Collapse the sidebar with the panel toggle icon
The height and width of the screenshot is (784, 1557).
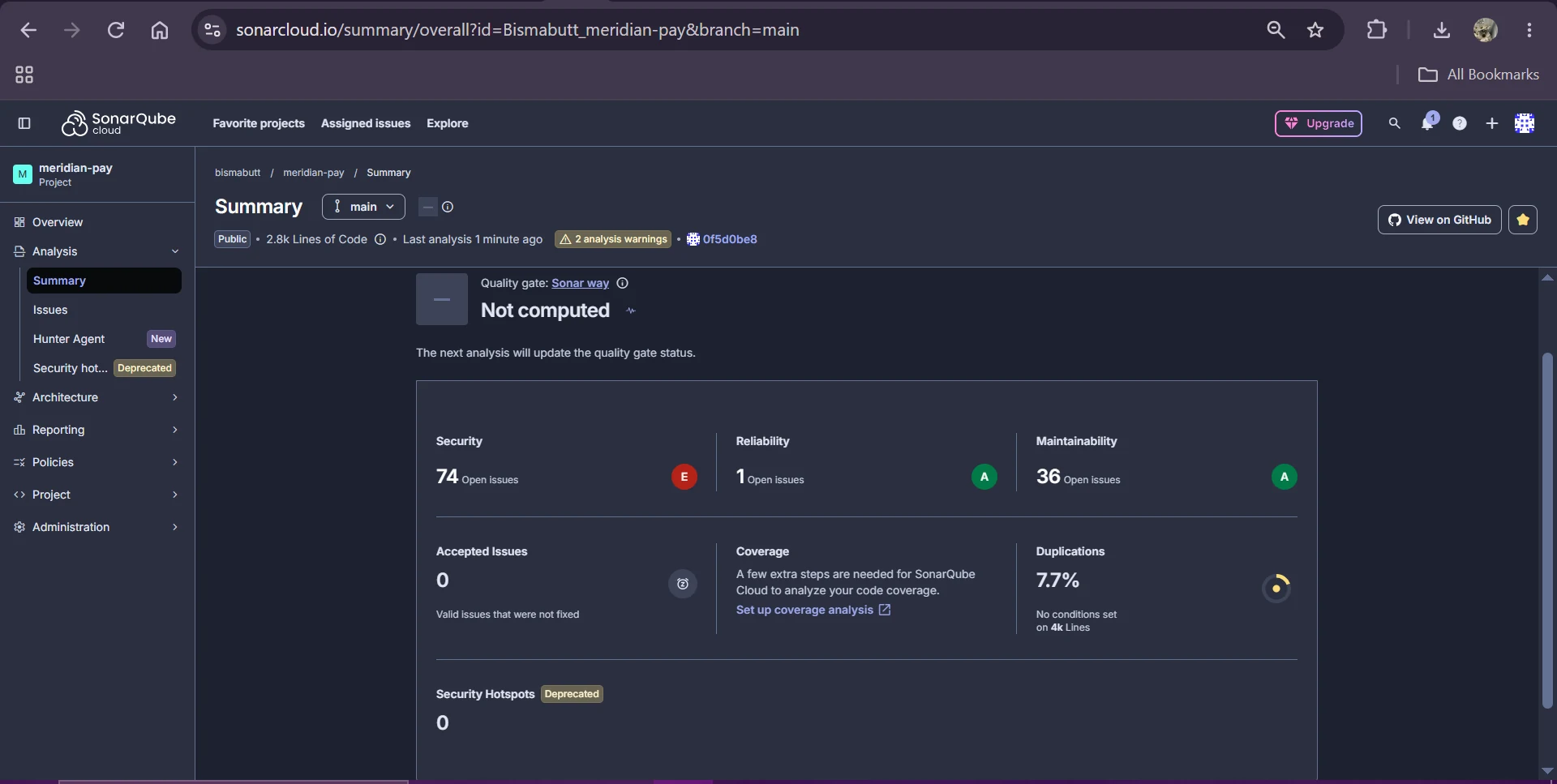(24, 123)
